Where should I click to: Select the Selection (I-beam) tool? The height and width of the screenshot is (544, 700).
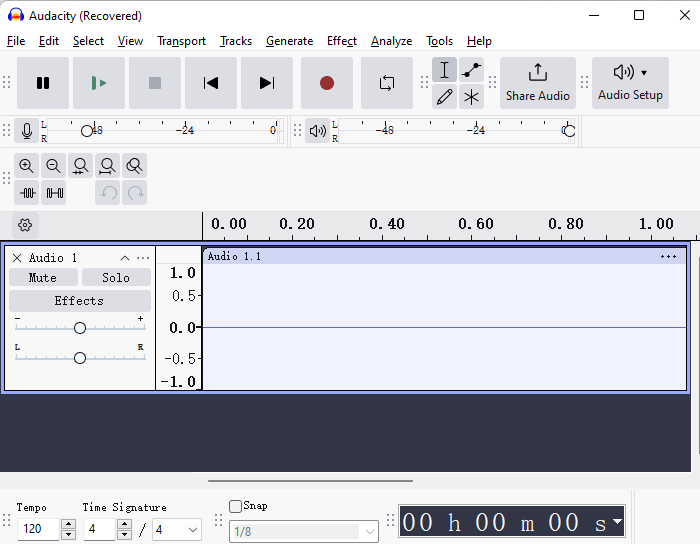444,70
